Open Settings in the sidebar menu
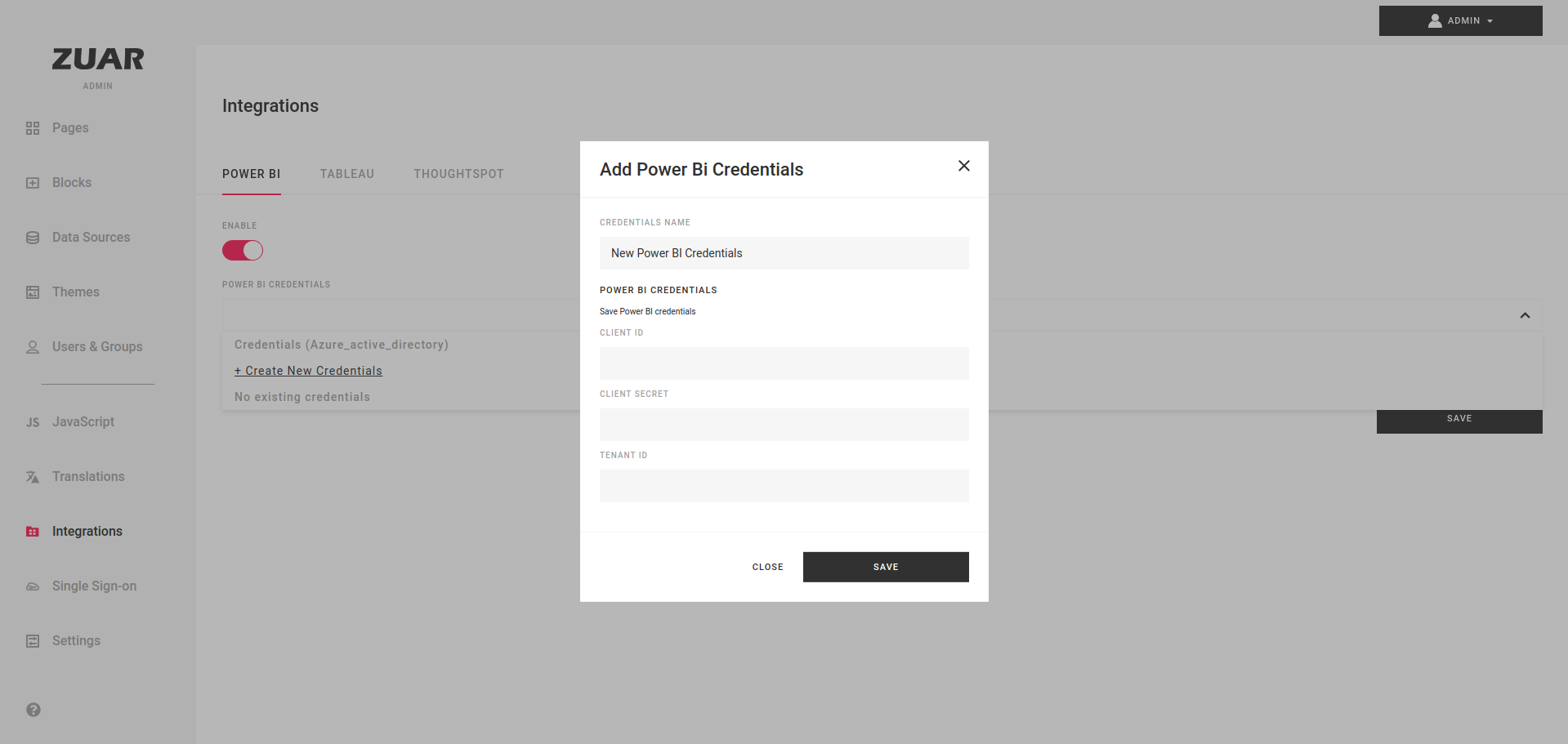Screen dimensions: 1568x744 point(77,641)
